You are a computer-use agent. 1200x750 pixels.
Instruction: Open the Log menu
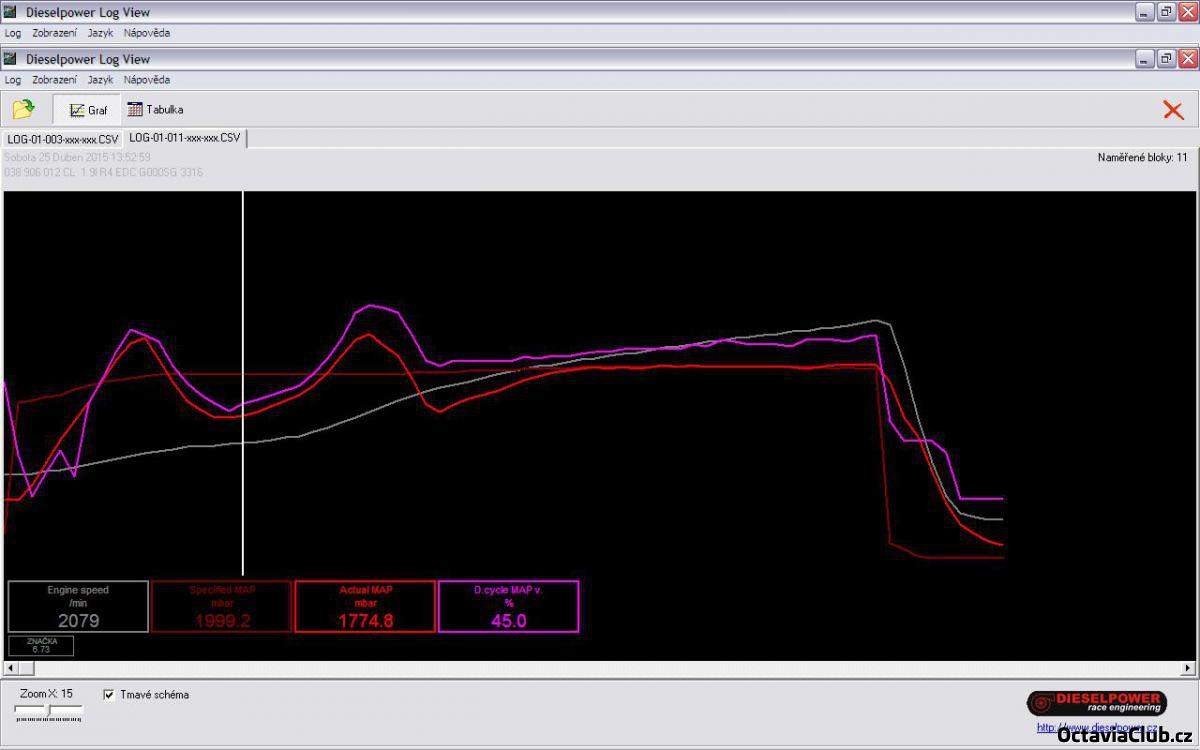13,80
